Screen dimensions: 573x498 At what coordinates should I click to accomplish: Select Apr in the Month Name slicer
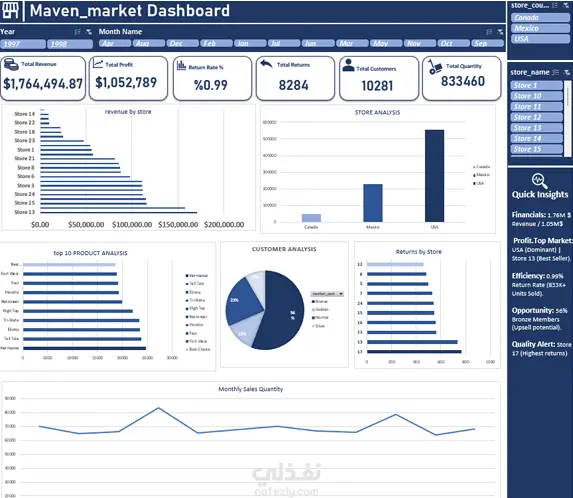pos(115,43)
